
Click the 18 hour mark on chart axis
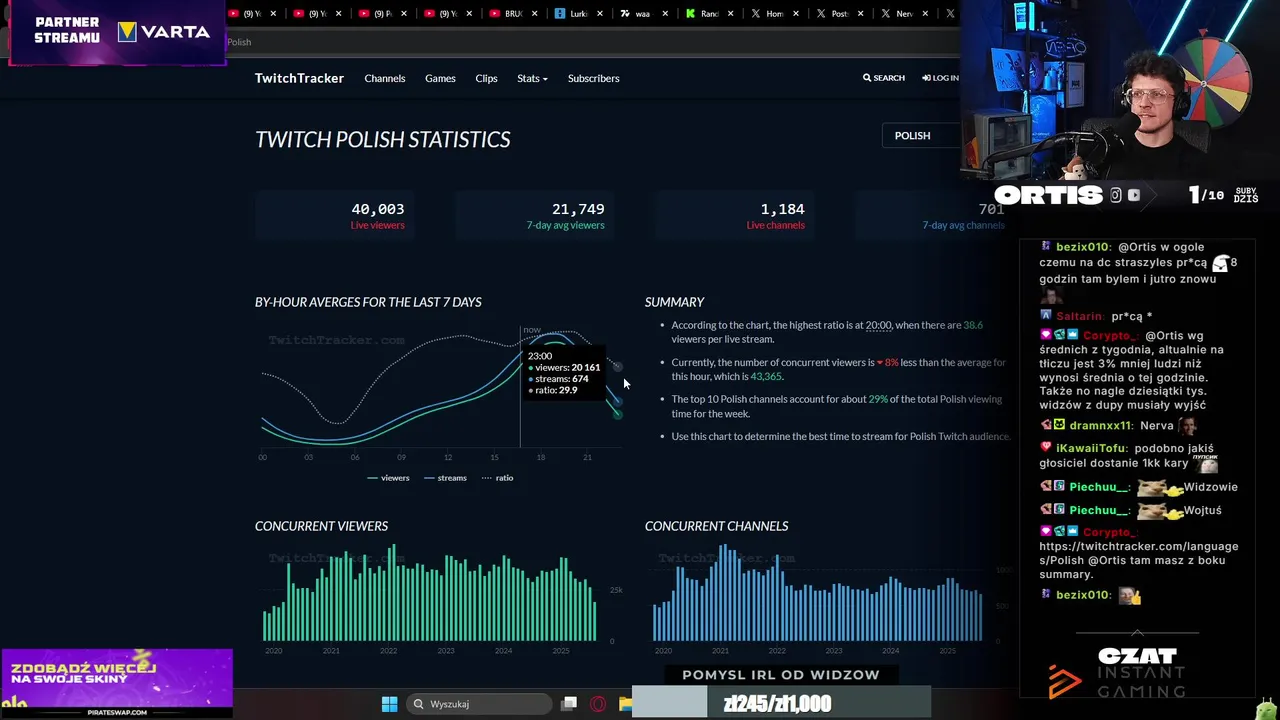click(541, 457)
